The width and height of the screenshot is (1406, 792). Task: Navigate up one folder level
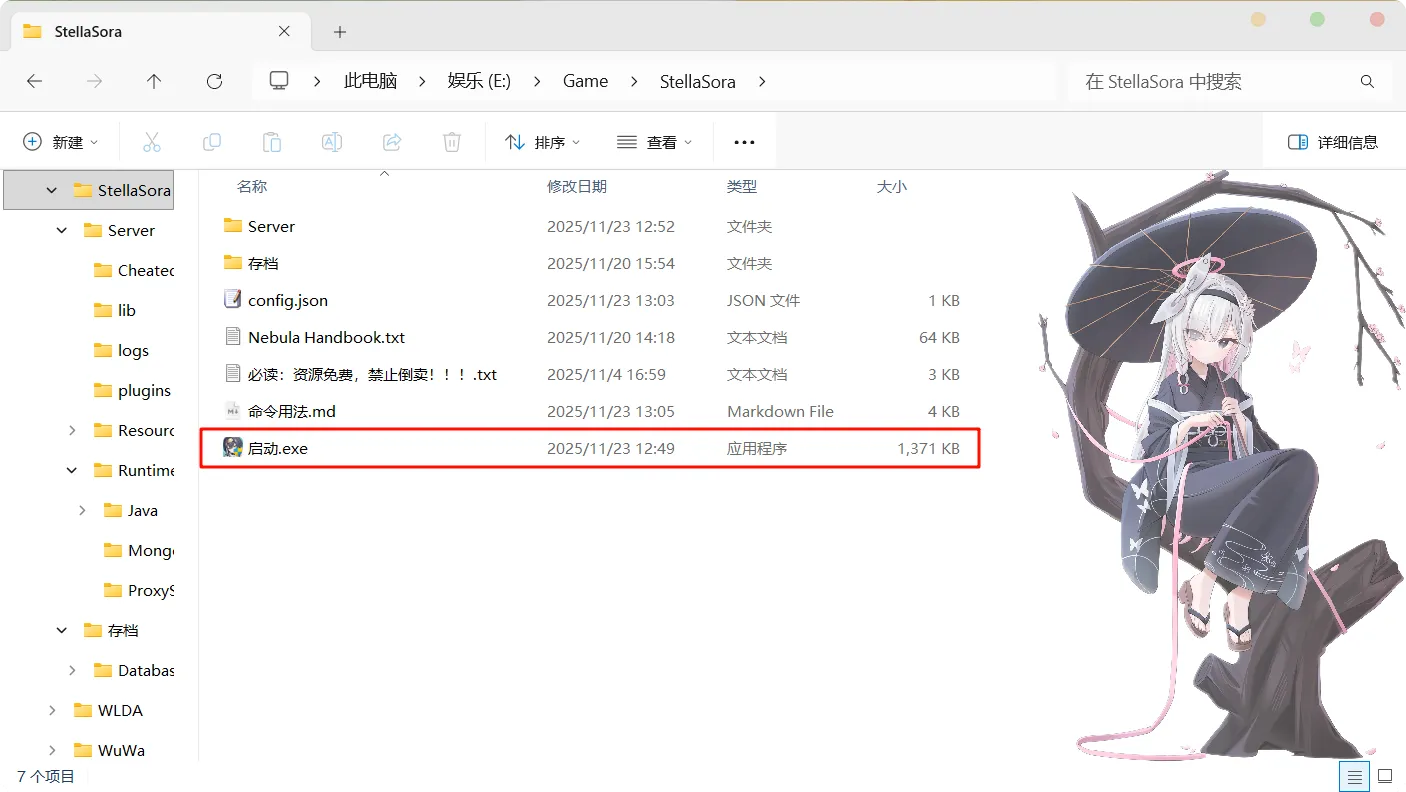154,81
